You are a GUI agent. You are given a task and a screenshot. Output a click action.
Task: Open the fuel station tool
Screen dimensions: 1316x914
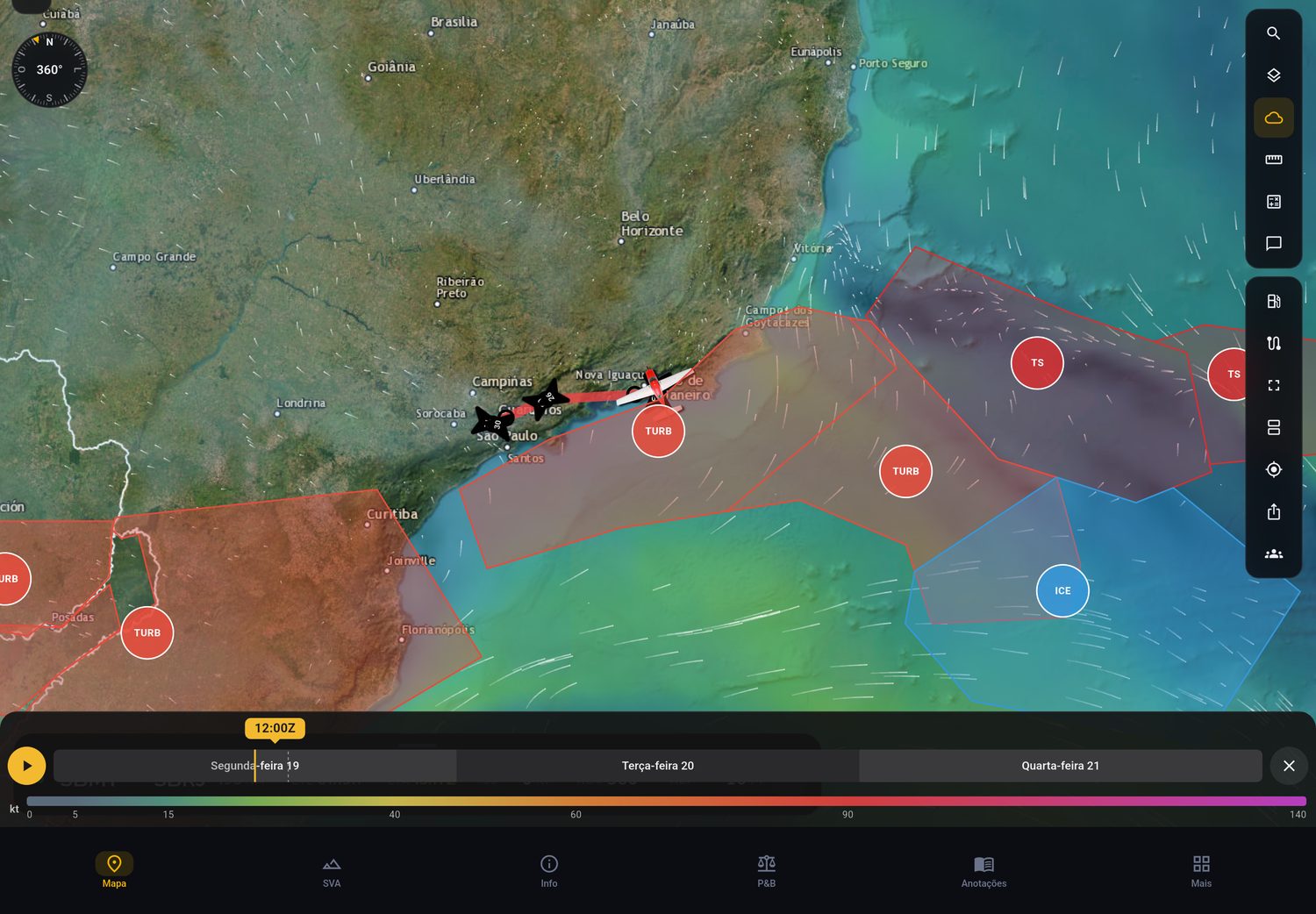1274,302
